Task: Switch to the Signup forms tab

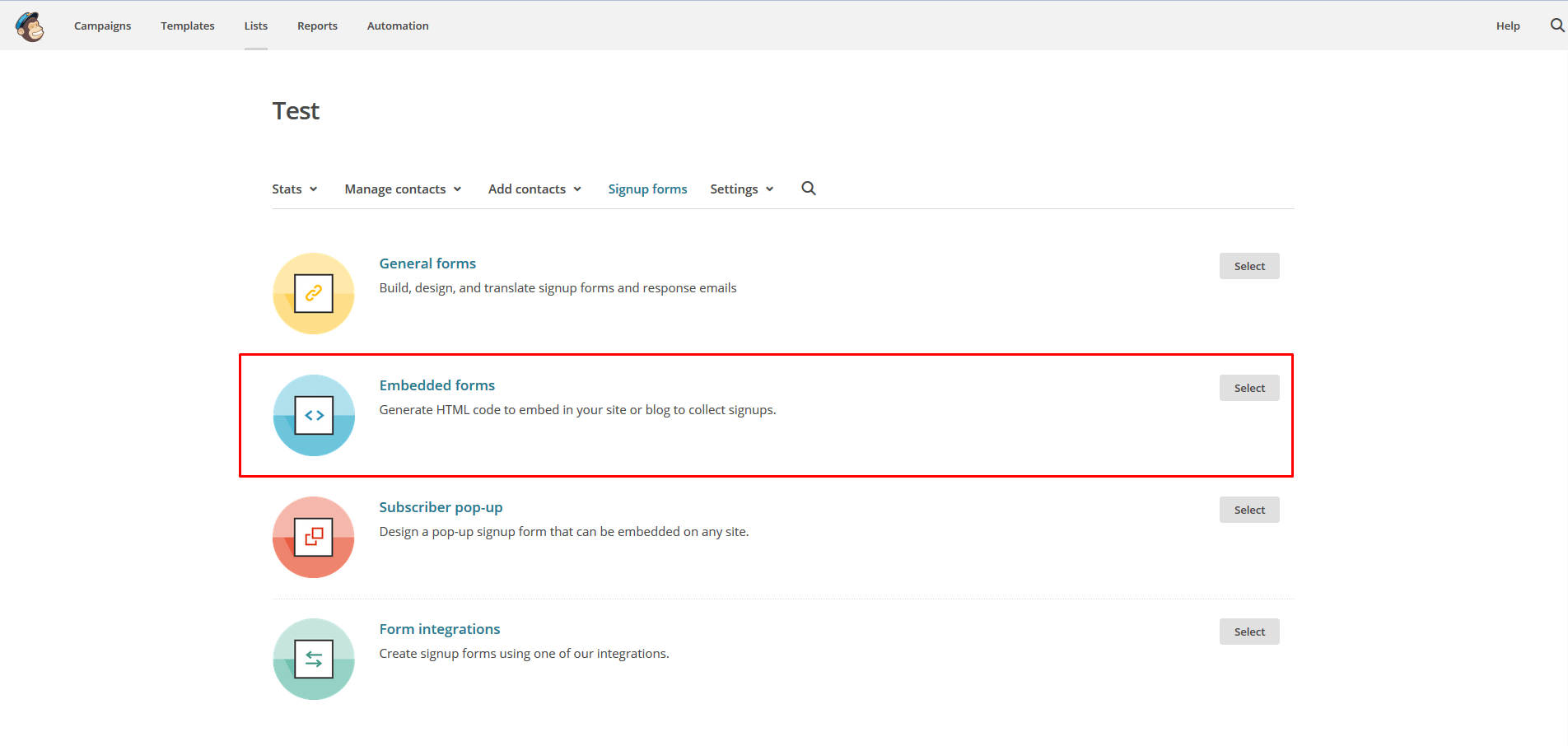Action: pyautogui.click(x=647, y=189)
